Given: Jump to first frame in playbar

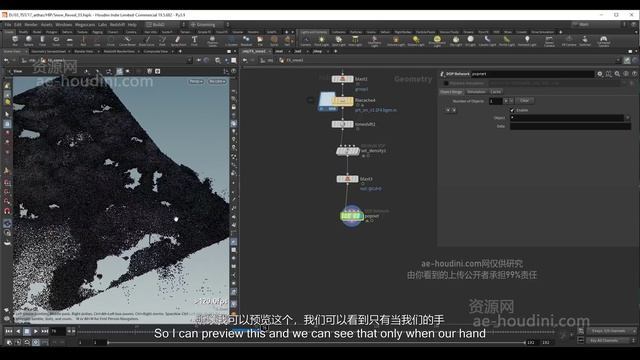Looking at the screenshot, I should tap(8, 331).
